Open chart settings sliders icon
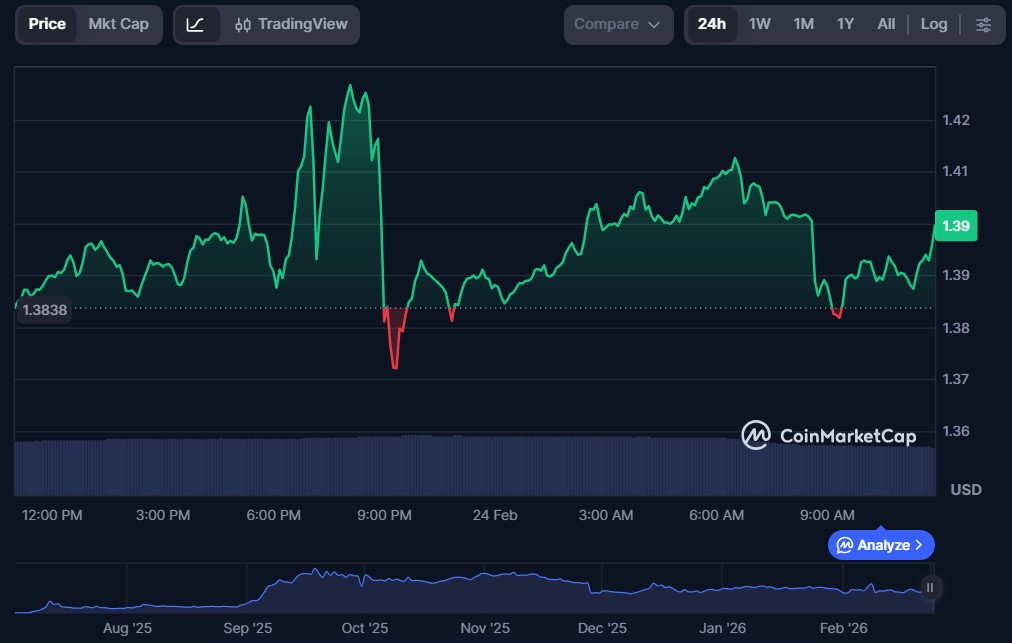 pyautogui.click(x=983, y=25)
